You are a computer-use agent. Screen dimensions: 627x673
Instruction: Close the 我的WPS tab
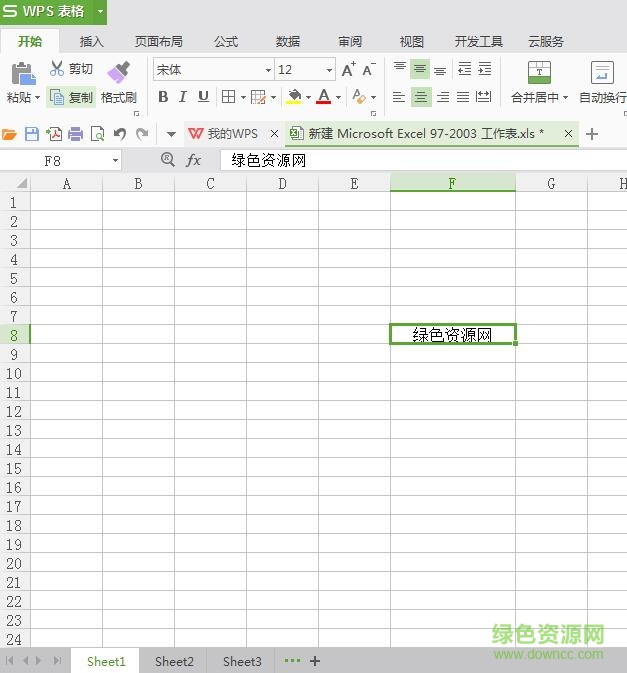coord(274,134)
